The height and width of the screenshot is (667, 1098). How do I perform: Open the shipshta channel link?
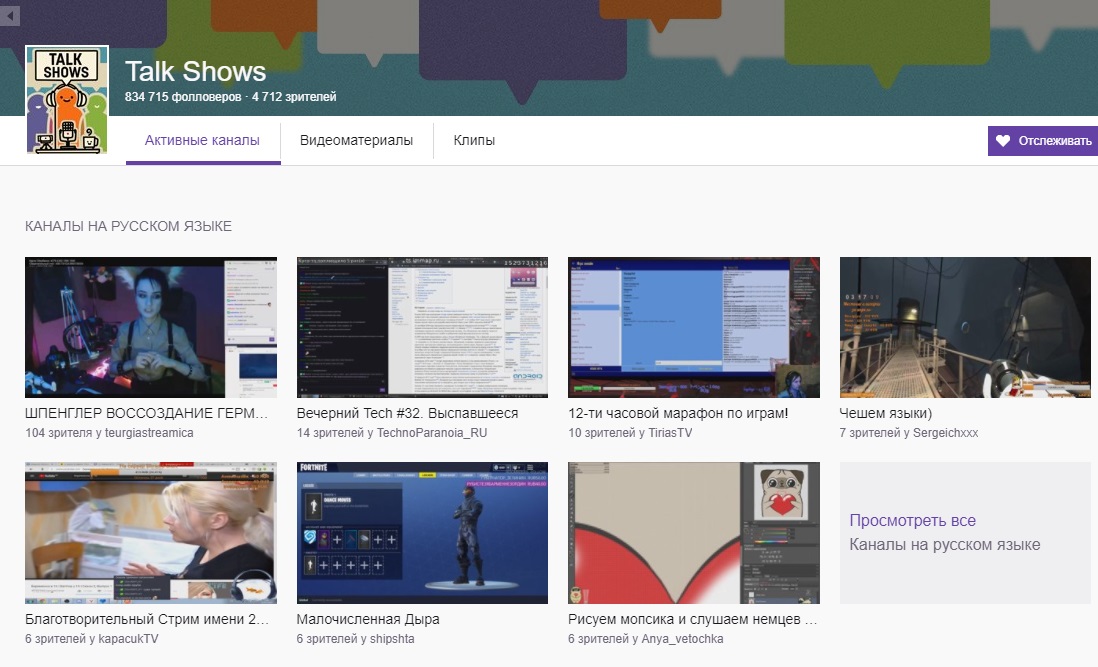391,639
